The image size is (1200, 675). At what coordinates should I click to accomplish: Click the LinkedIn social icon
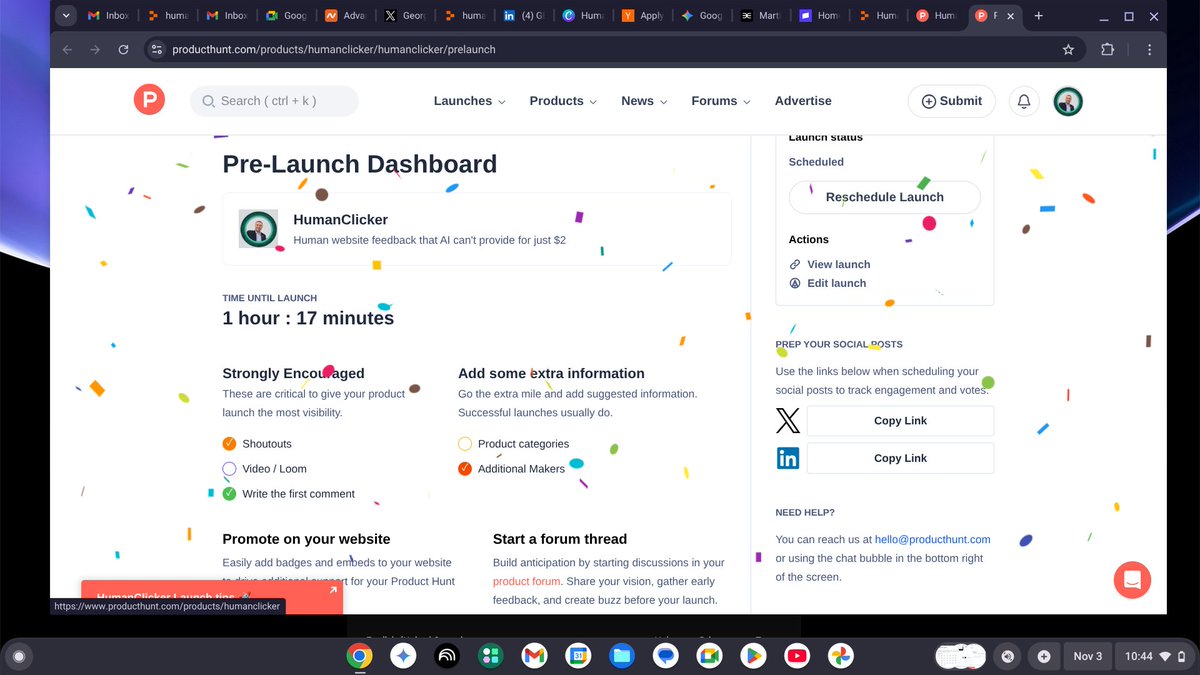coord(788,458)
